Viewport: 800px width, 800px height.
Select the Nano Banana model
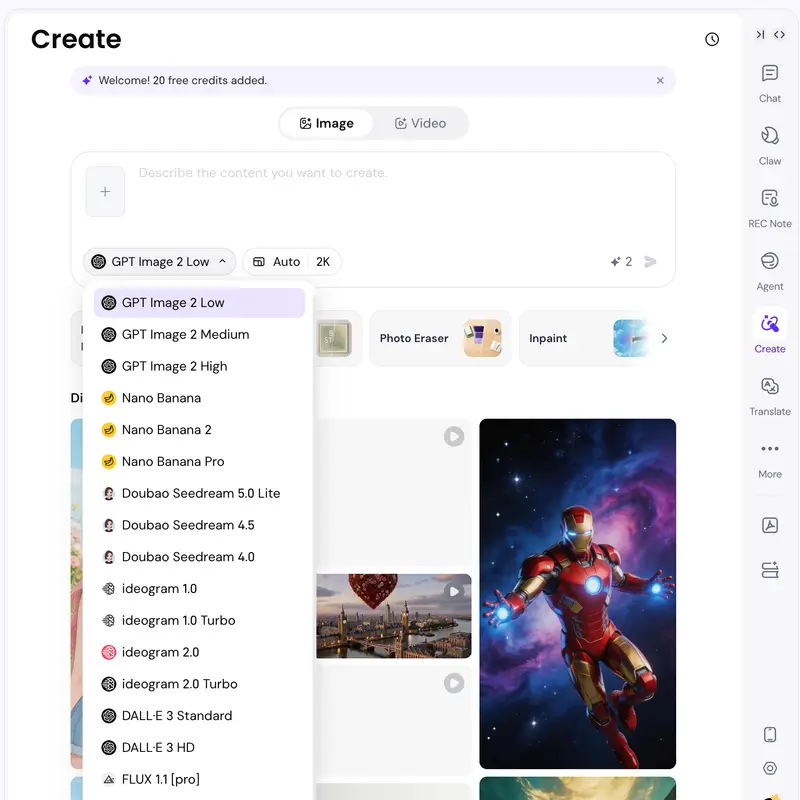coord(199,398)
